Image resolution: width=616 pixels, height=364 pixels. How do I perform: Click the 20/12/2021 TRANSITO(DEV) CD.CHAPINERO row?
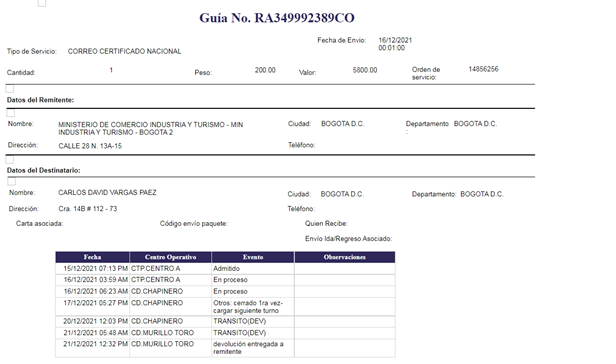pyautogui.click(x=225, y=321)
